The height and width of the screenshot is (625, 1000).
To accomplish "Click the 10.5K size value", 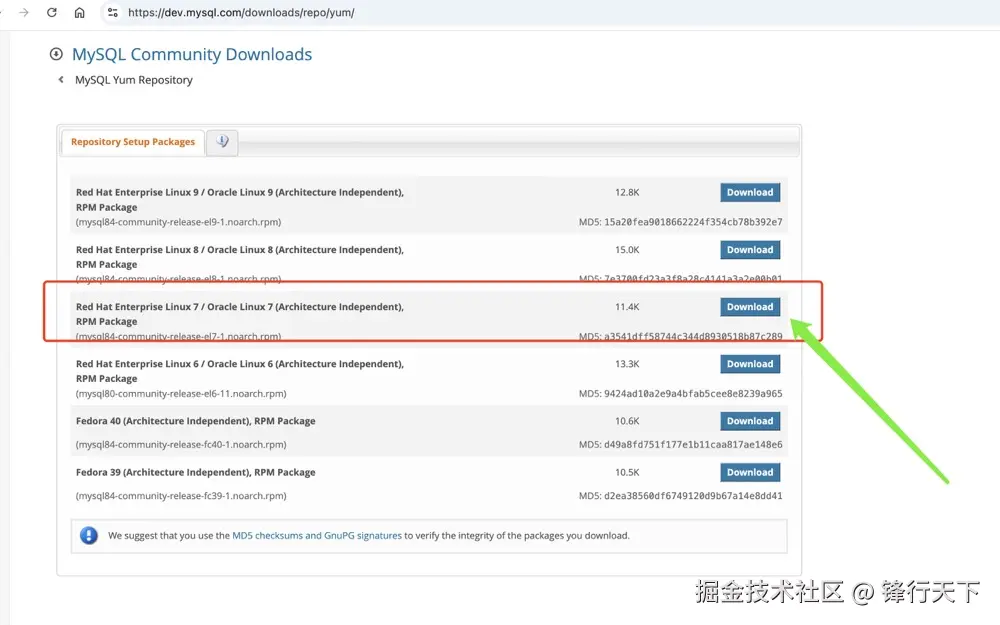I will click(627, 472).
